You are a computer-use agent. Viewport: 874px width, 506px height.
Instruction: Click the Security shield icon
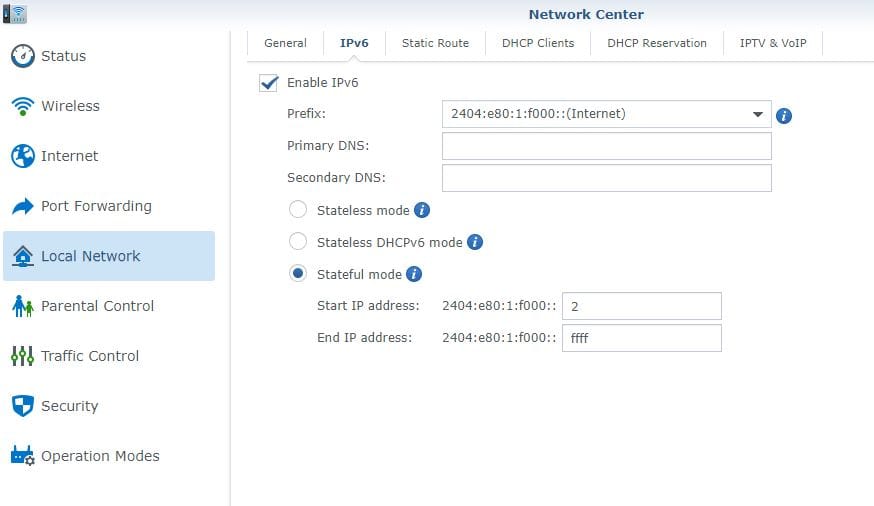[22, 406]
